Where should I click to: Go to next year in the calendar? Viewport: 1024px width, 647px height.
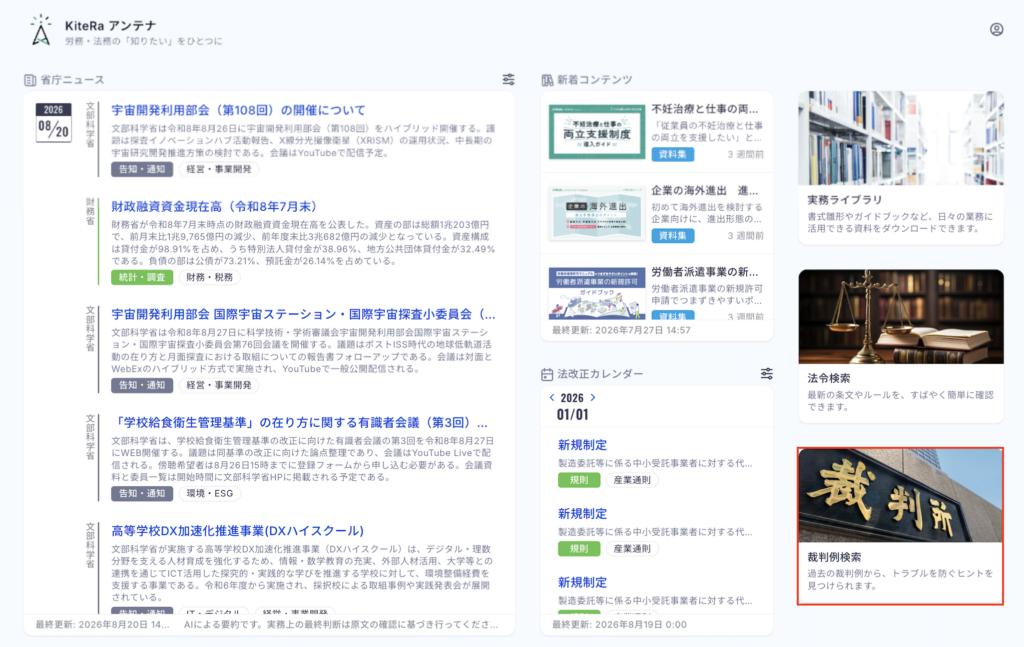[593, 397]
